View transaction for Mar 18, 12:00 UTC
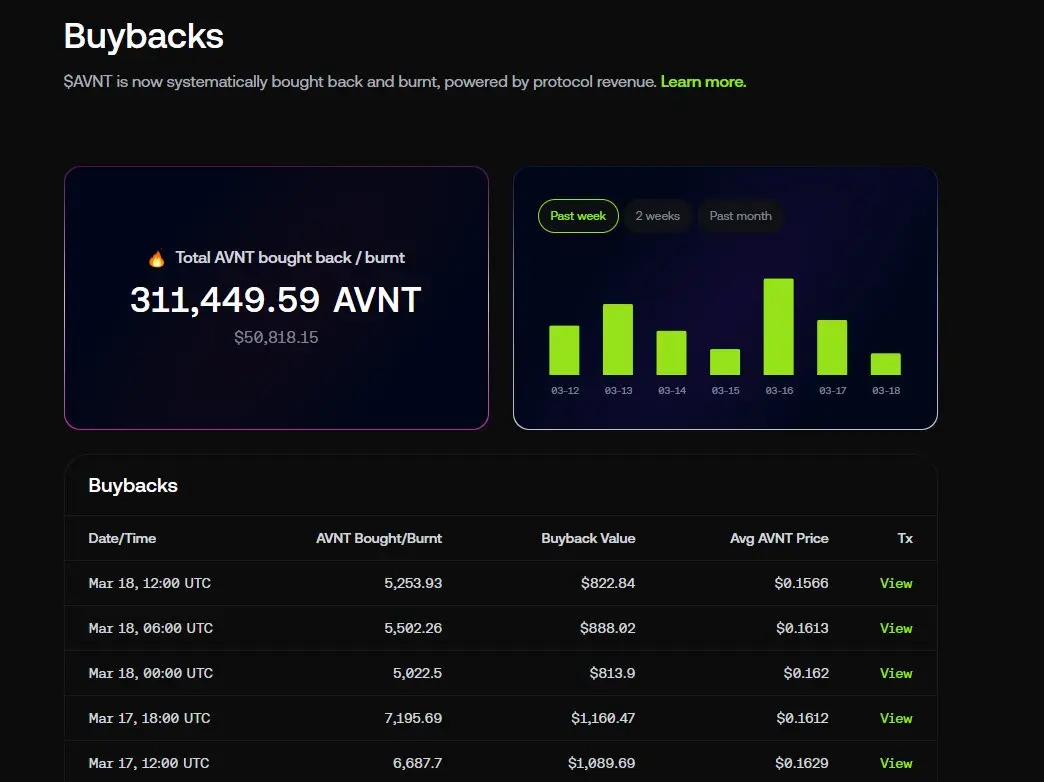The height and width of the screenshot is (782, 1044). [x=896, y=584]
